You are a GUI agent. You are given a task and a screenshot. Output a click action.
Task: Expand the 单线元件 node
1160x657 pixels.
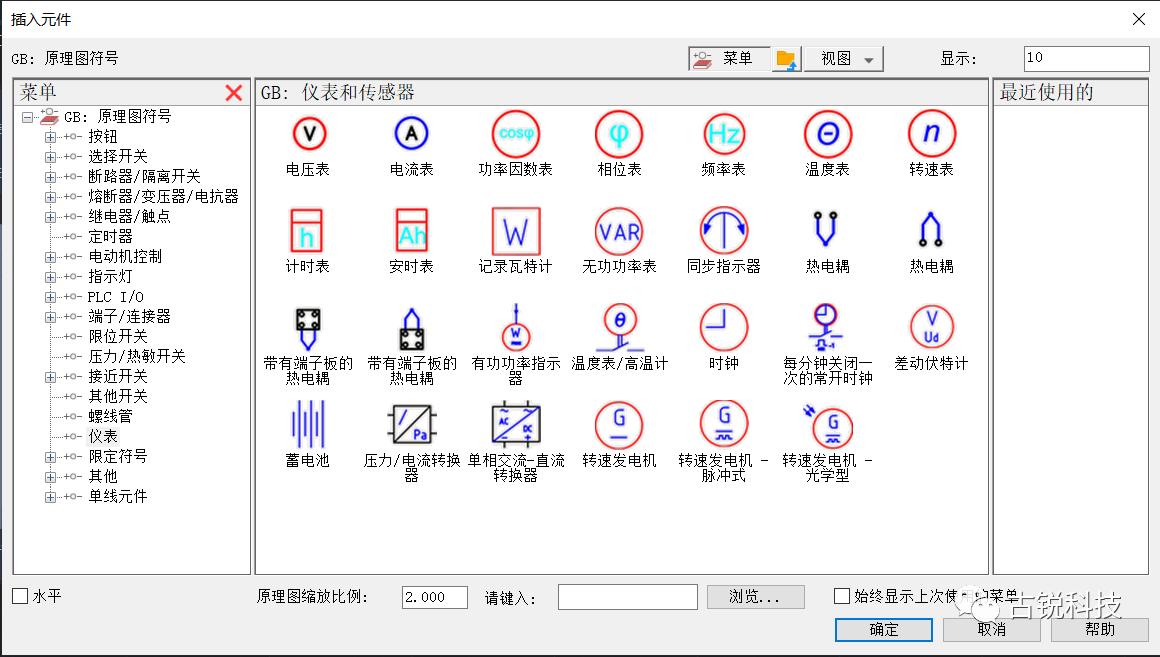click(x=50, y=496)
